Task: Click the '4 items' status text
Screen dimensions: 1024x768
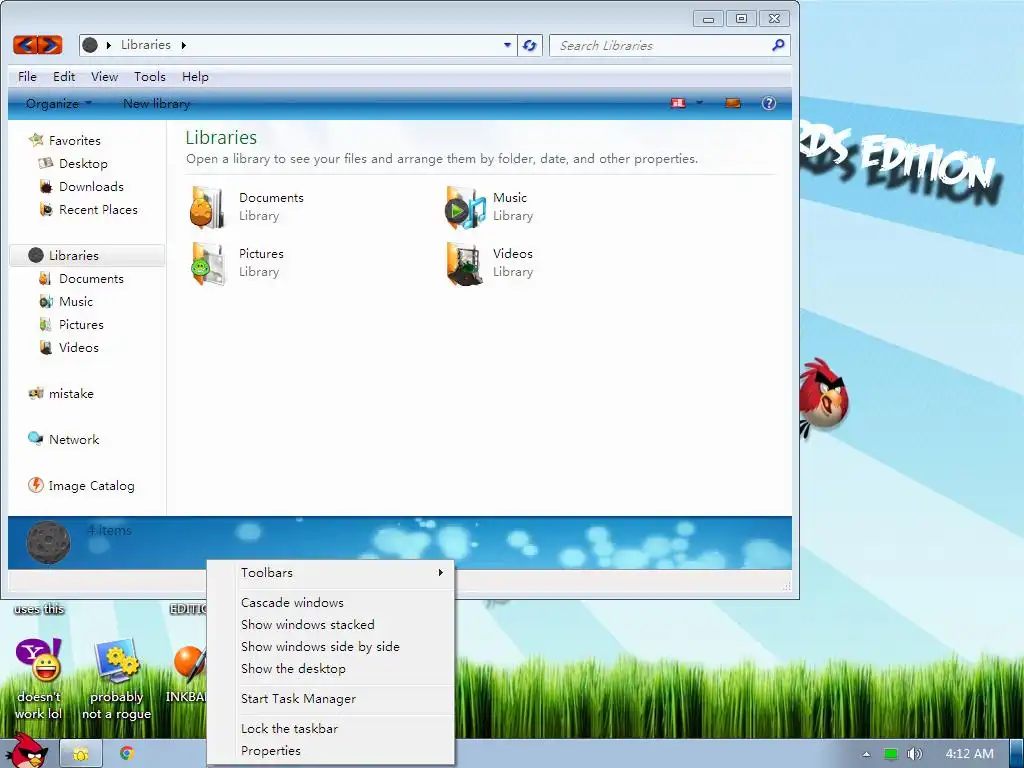Action: 110,530
